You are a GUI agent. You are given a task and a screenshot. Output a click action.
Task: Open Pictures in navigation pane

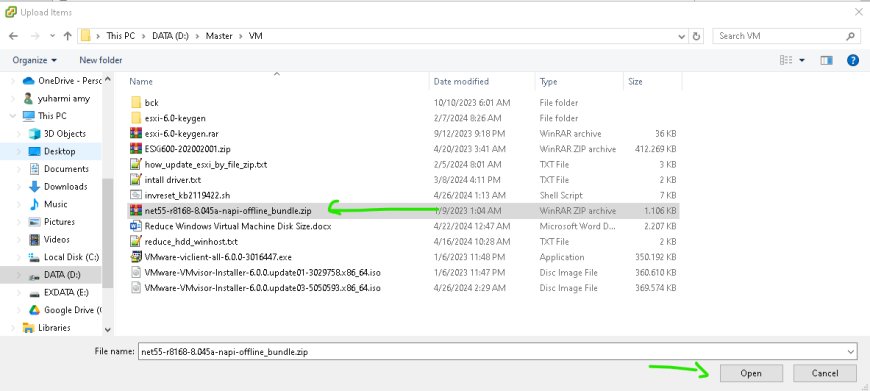pyautogui.click(x=52, y=222)
